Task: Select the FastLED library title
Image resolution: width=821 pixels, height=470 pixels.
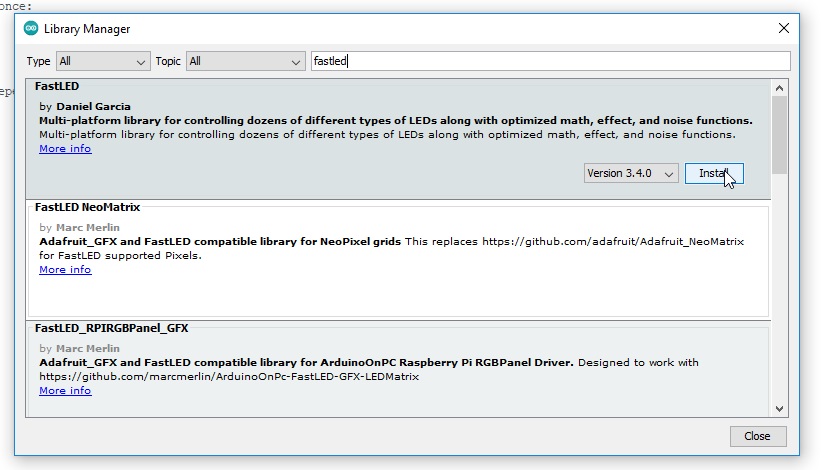Action: [57, 86]
